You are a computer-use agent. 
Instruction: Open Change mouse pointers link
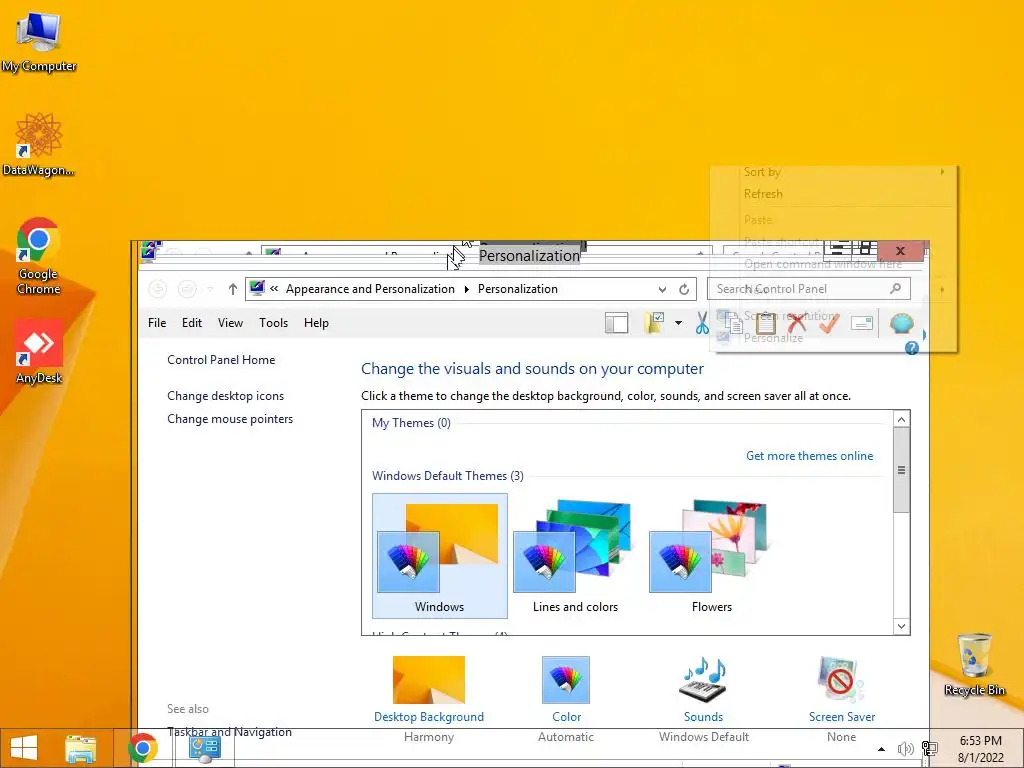pyautogui.click(x=230, y=419)
